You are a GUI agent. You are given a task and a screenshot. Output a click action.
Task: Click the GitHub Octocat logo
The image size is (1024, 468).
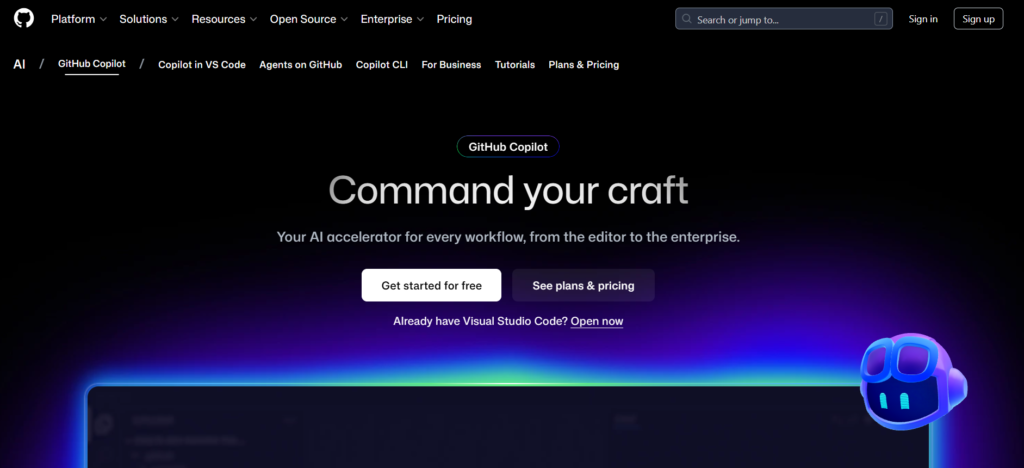click(x=24, y=18)
